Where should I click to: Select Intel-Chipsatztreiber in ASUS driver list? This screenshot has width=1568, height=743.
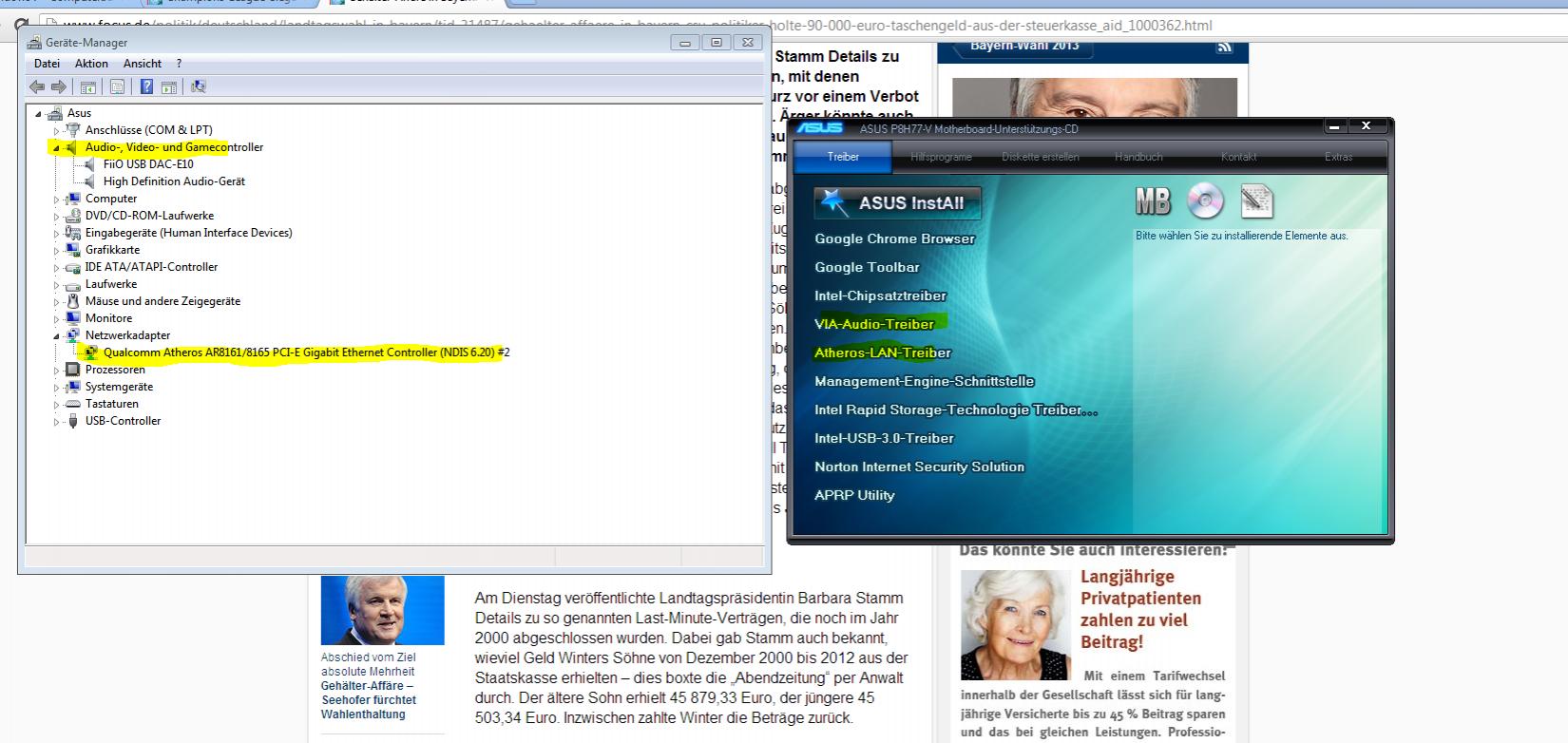click(x=880, y=295)
